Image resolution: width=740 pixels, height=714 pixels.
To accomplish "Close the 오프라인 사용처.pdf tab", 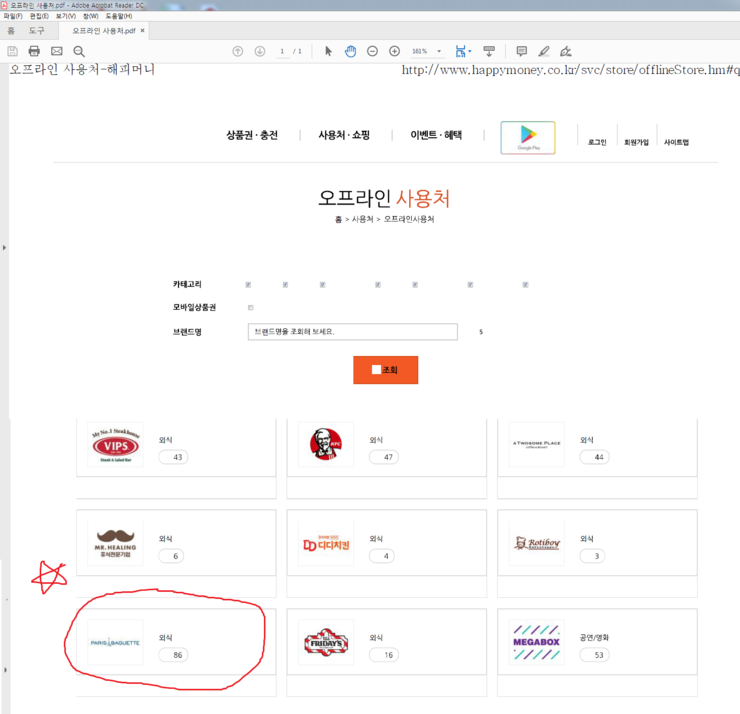I will coord(143,31).
